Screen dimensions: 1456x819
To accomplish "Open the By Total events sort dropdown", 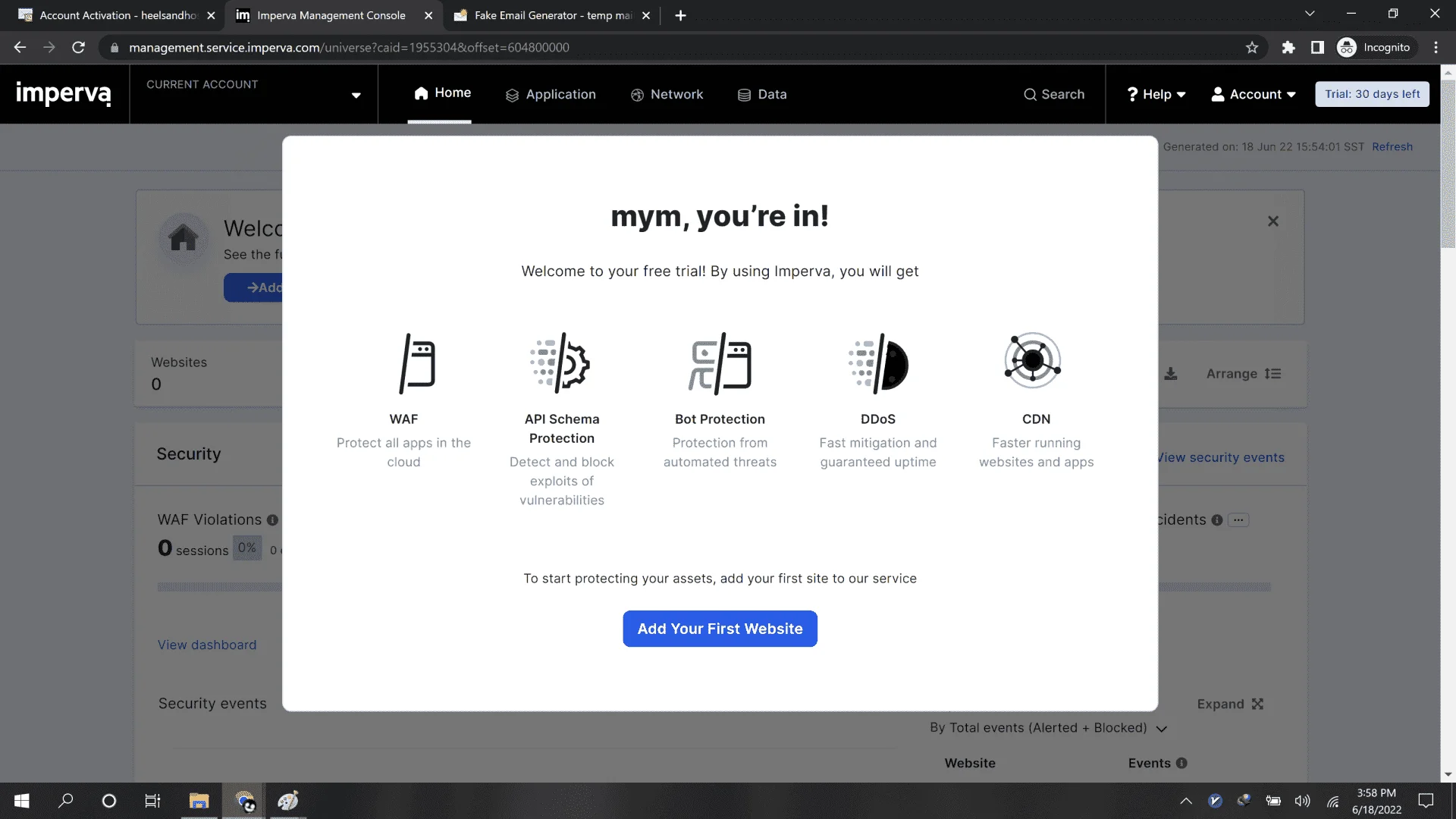I will point(1048,728).
